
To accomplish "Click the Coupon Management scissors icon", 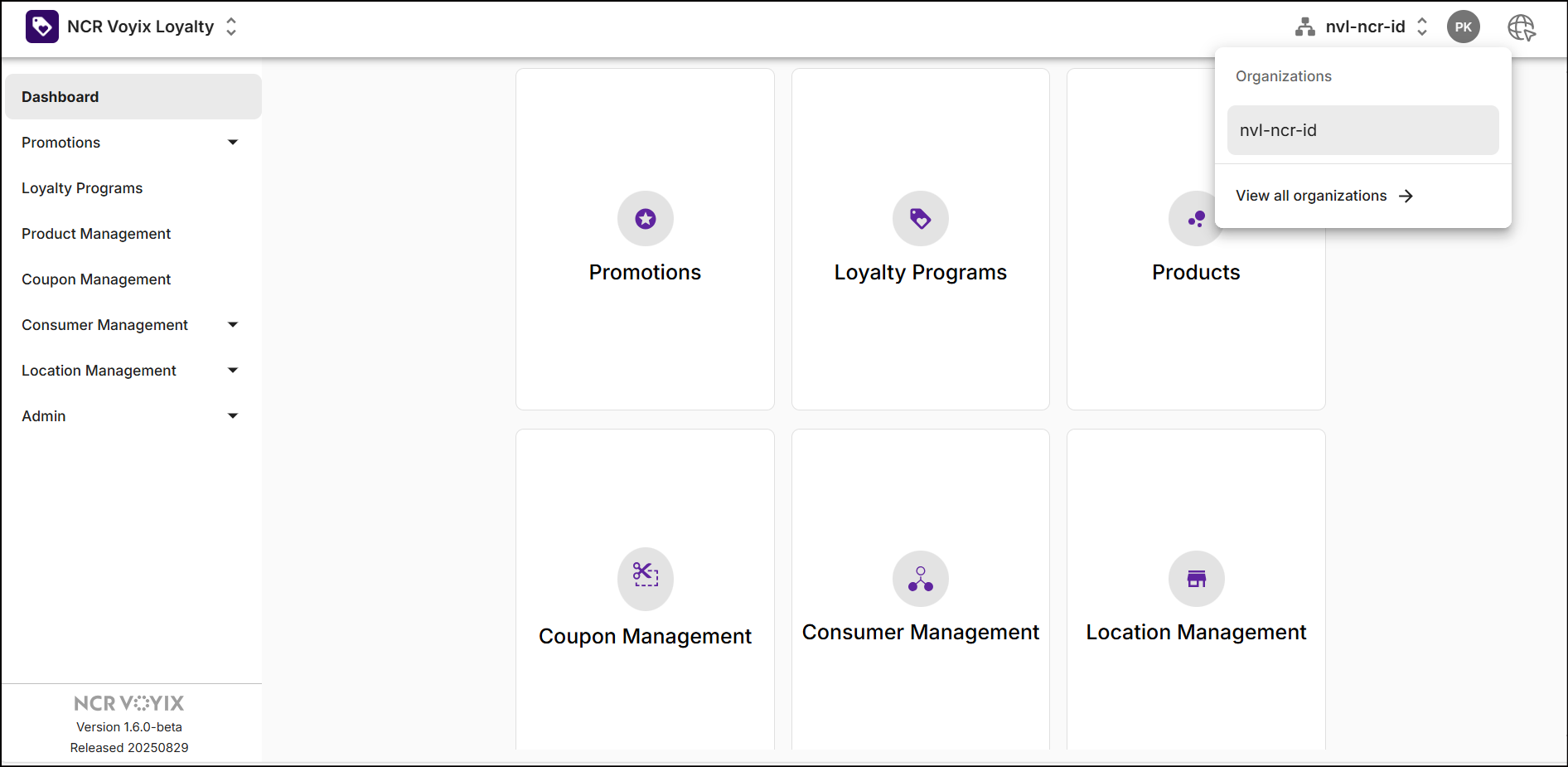I will coord(645,575).
